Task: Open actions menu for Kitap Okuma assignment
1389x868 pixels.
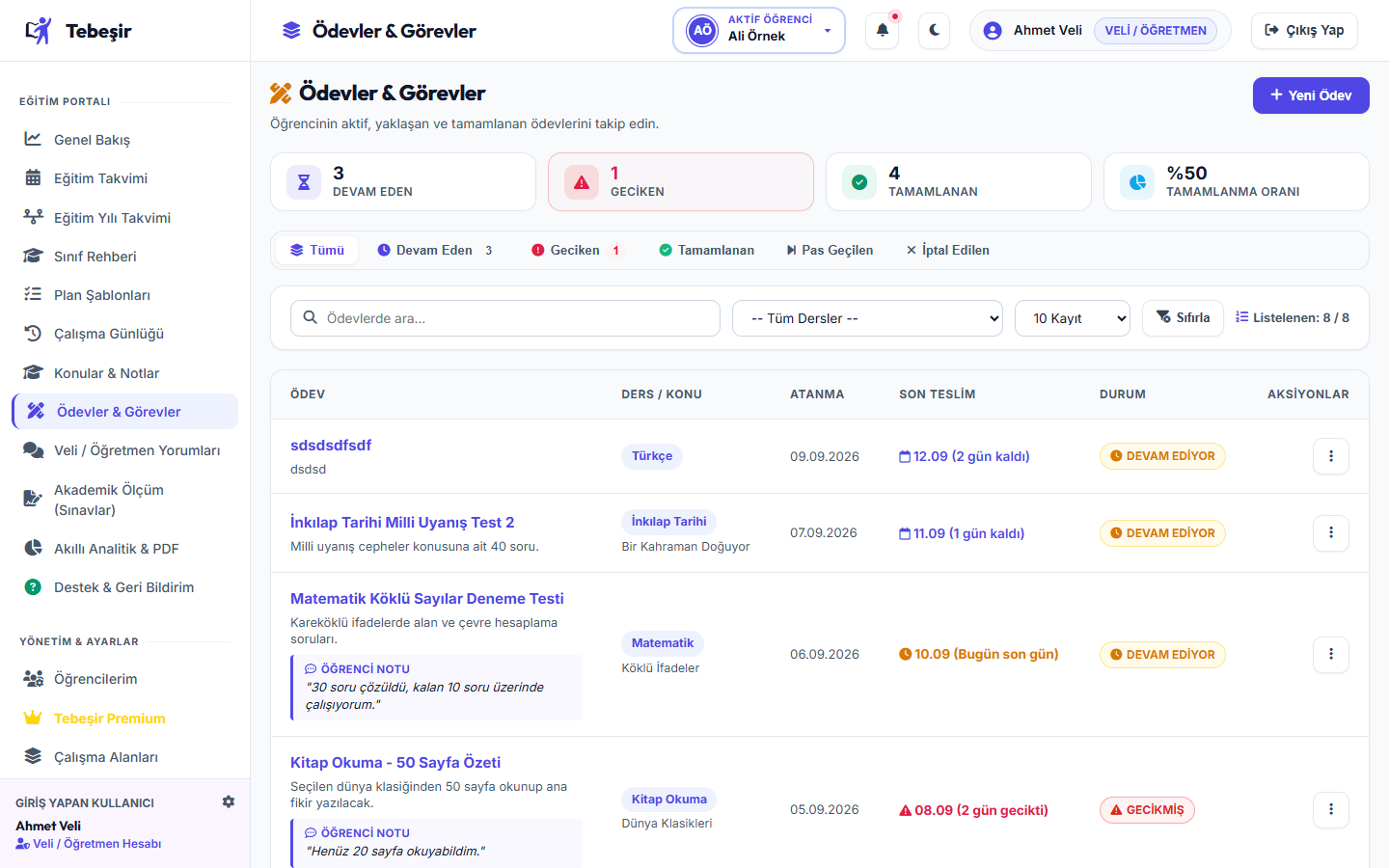Action: click(x=1331, y=810)
